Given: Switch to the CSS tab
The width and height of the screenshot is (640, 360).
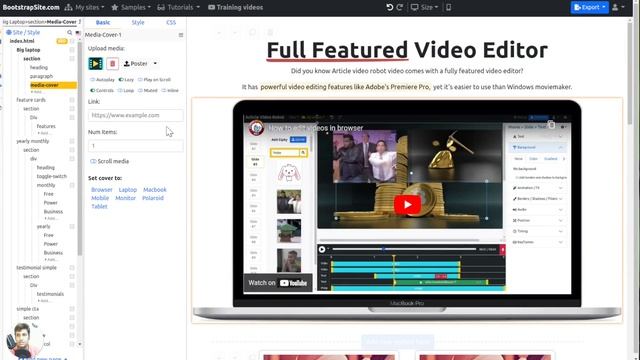Looking at the screenshot, I should 171,22.
